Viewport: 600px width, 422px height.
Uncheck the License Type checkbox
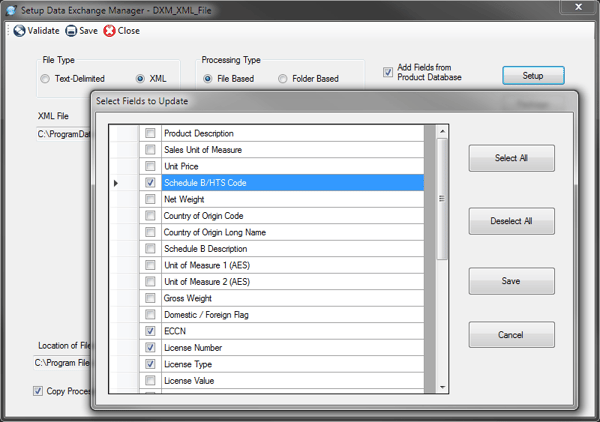[x=150, y=364]
